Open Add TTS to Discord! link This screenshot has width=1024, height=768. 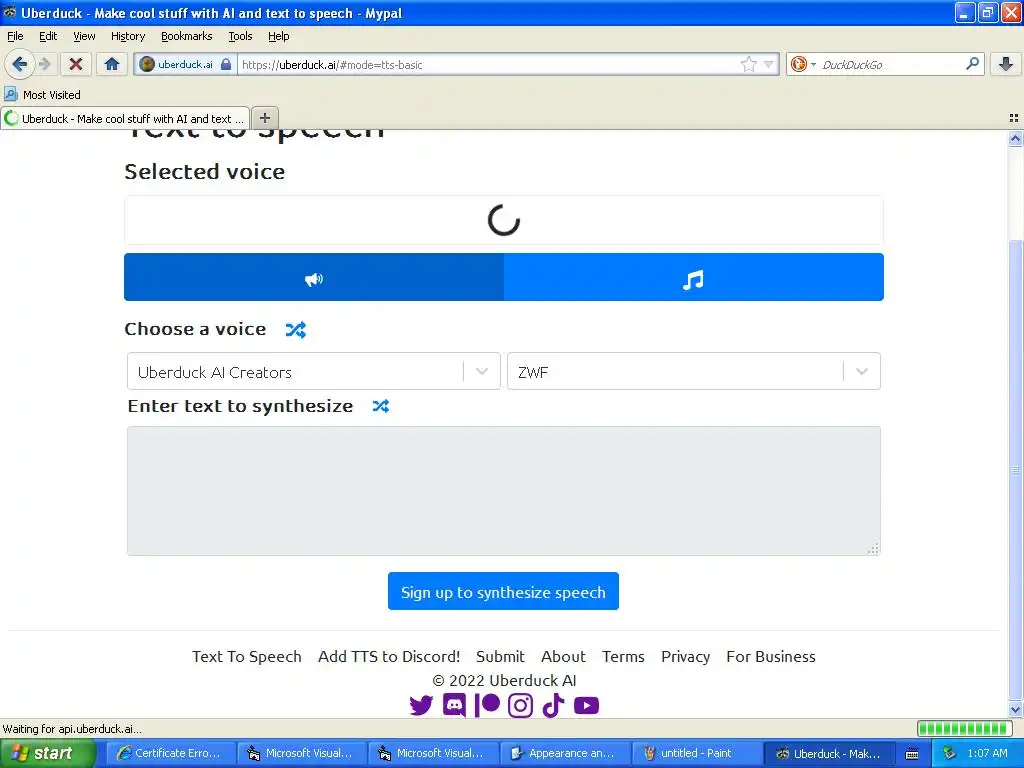pyautogui.click(x=389, y=656)
